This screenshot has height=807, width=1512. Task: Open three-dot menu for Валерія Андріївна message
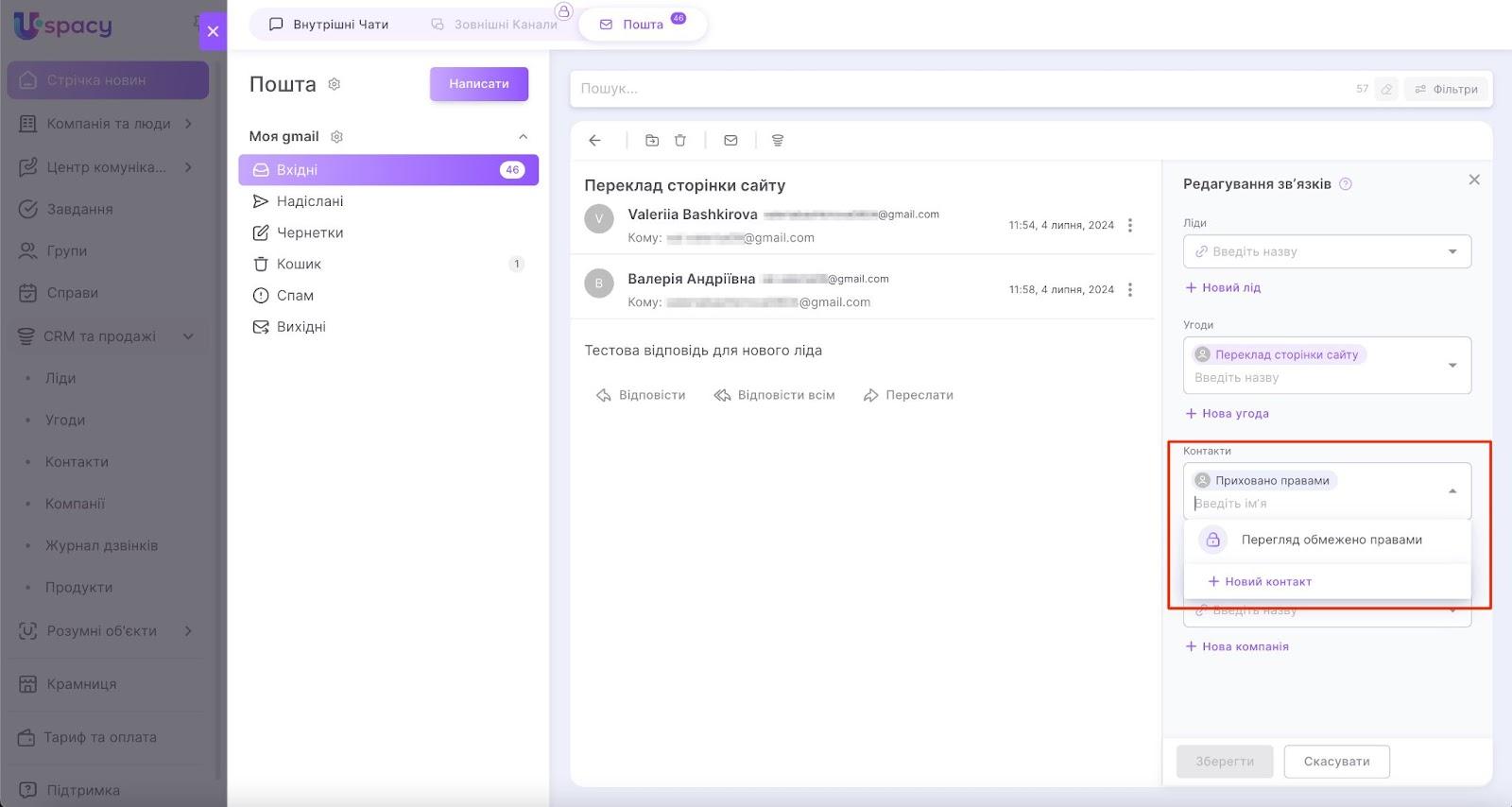[1130, 289]
